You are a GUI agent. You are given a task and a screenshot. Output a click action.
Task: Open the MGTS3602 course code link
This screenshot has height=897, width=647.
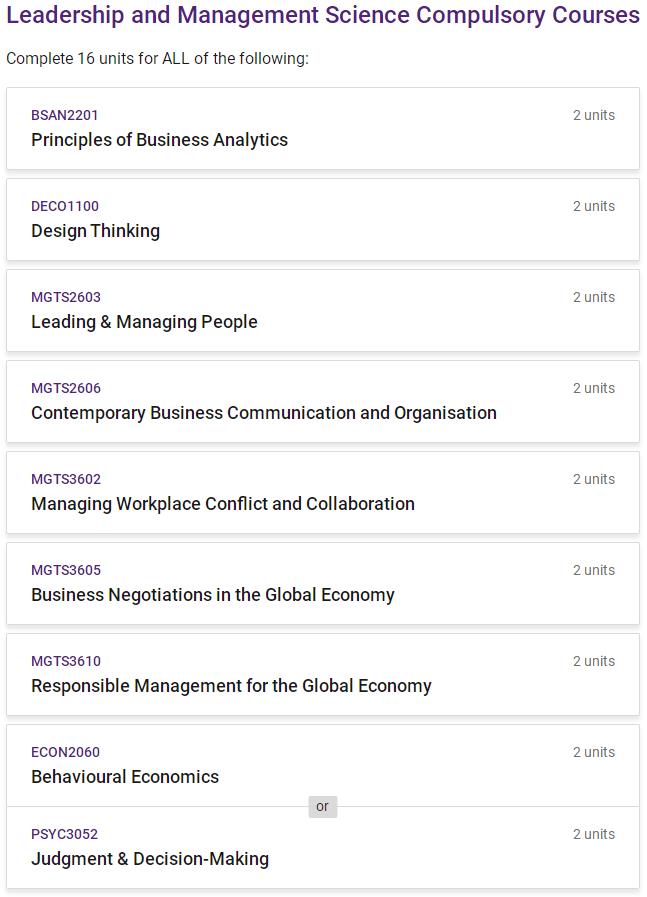66,479
